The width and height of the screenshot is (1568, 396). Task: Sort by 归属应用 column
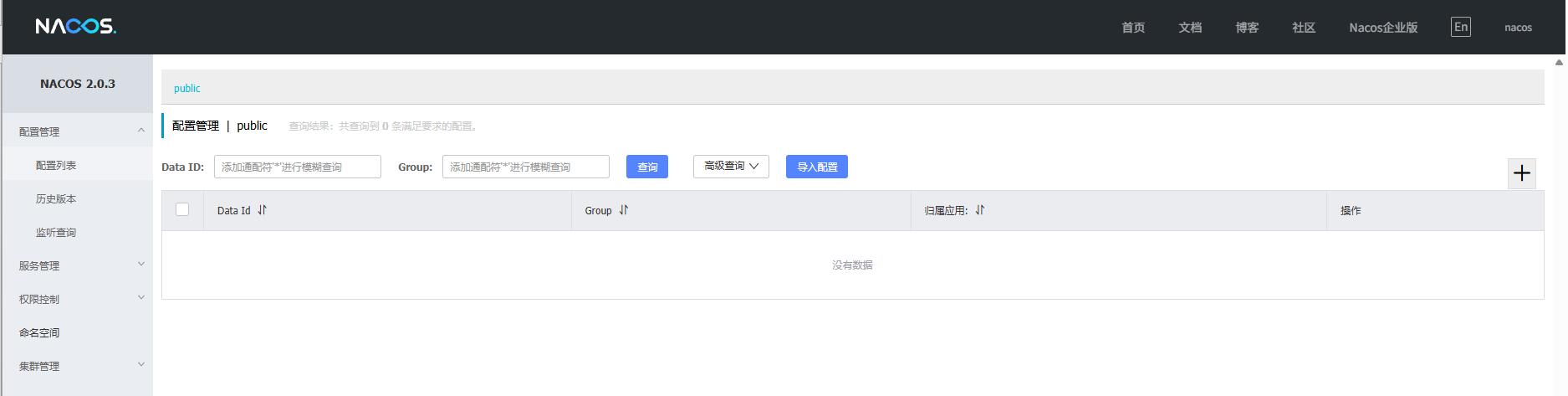[979, 210]
